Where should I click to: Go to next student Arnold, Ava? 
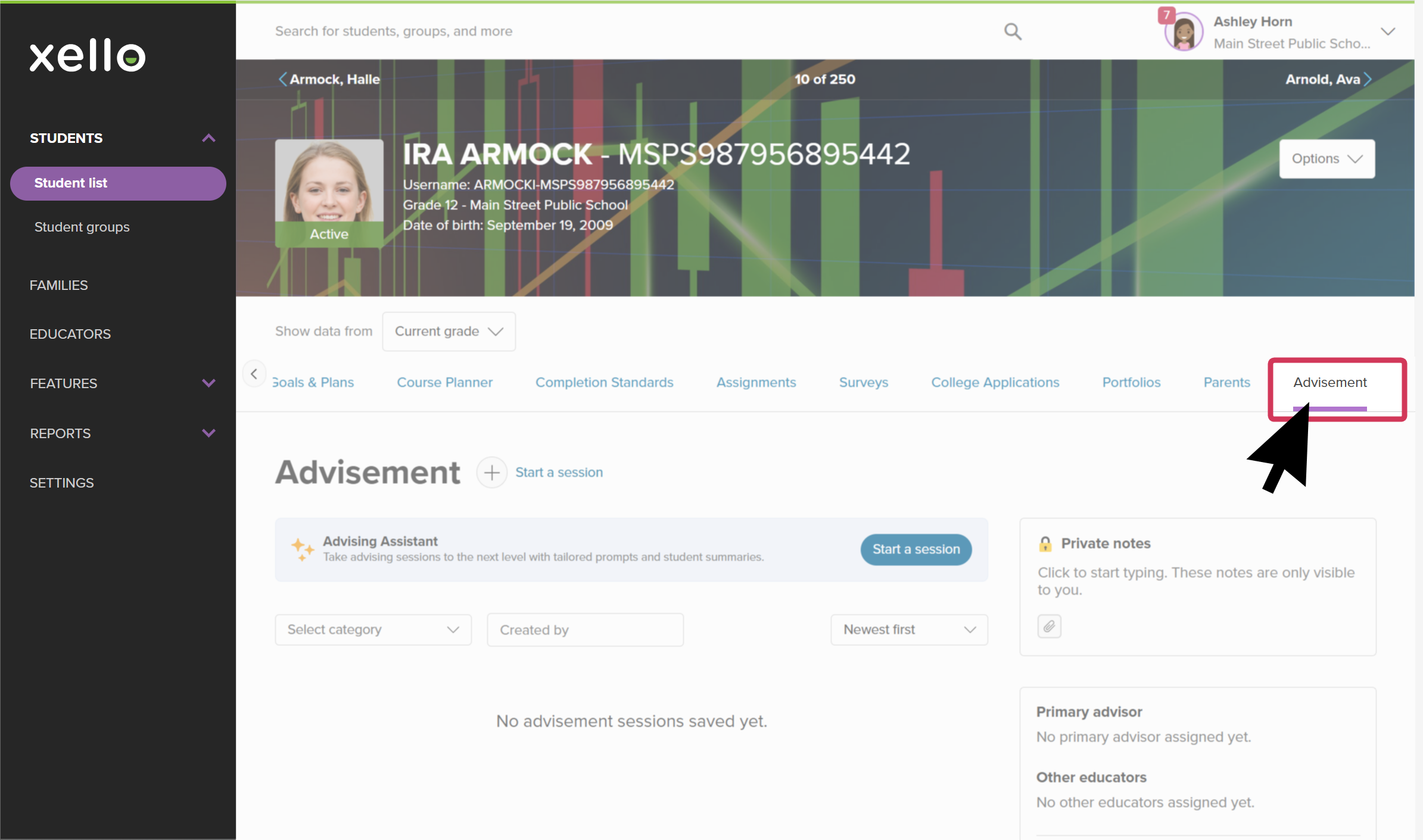click(1329, 79)
